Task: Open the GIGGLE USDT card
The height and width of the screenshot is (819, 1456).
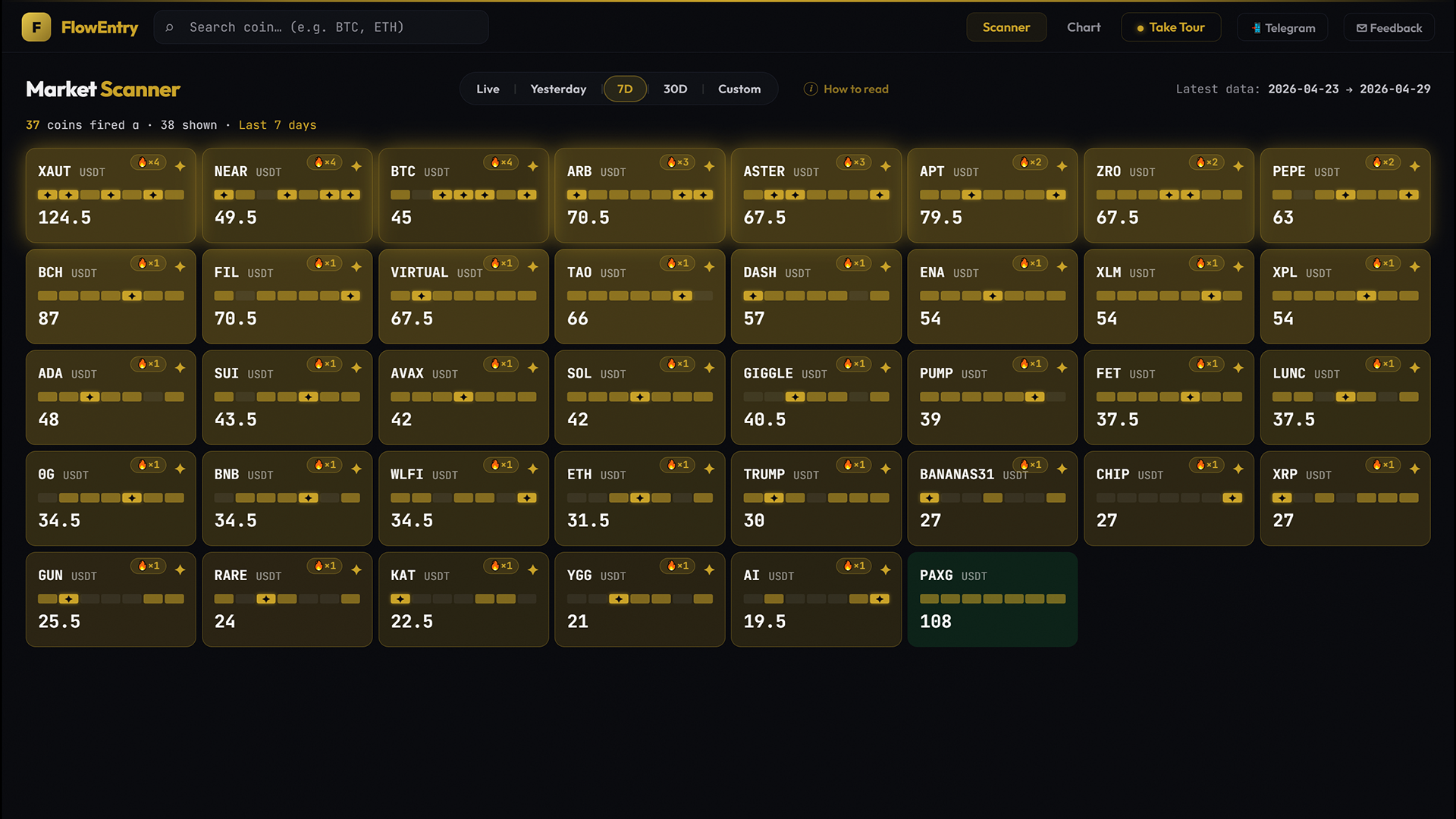Action: point(816,397)
